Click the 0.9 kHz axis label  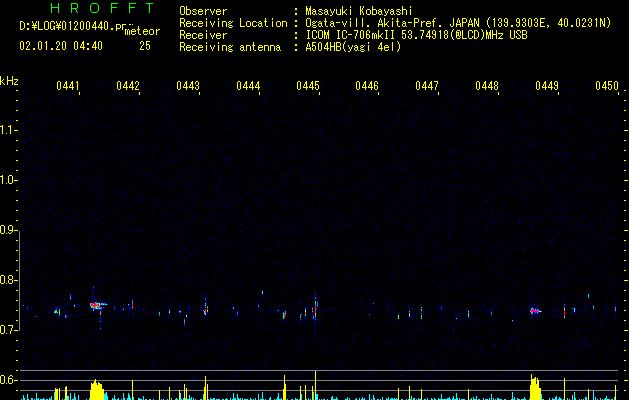click(x=8, y=230)
